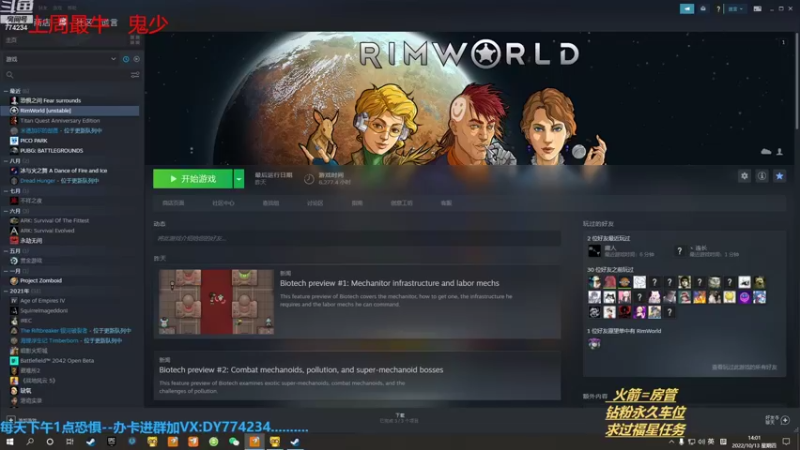Viewport: 800px width, 450px height.
Task: View all friends who play link
Action: pyautogui.click(x=744, y=367)
